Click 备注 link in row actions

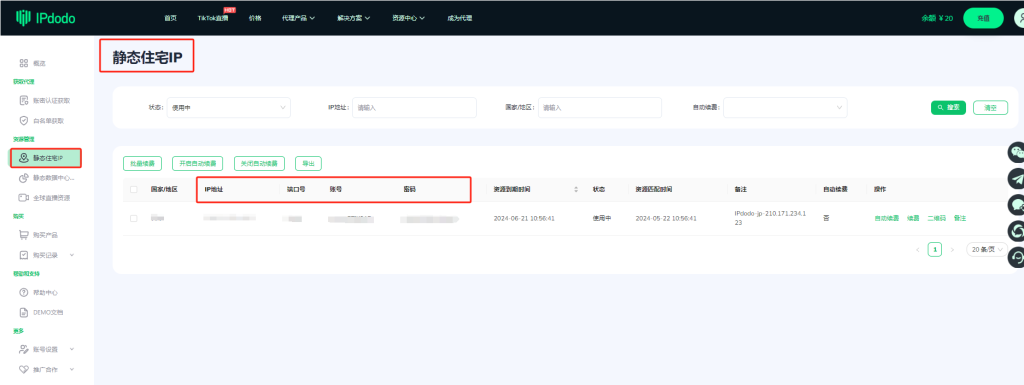959,218
